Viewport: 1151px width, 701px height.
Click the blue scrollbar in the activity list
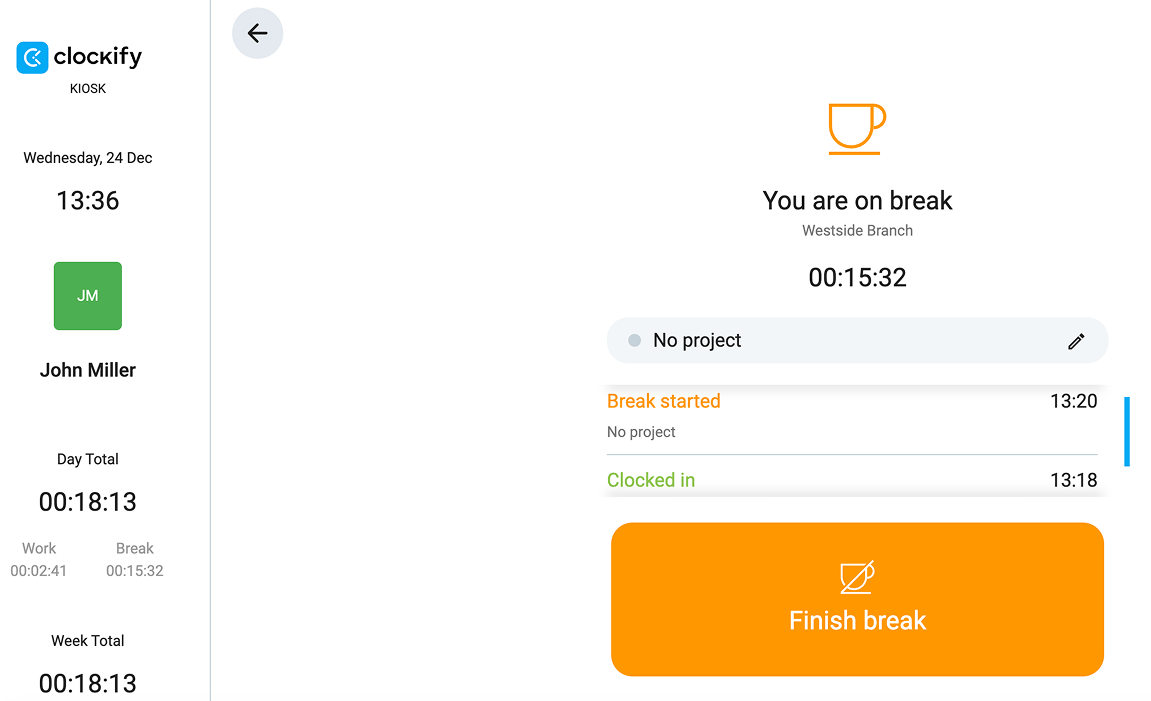coord(1128,430)
